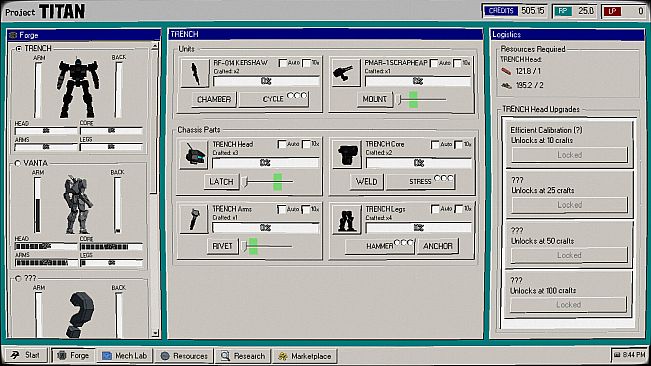
Task: Click the dark resource icon showing 195.2 / 2
Action: click(x=506, y=85)
